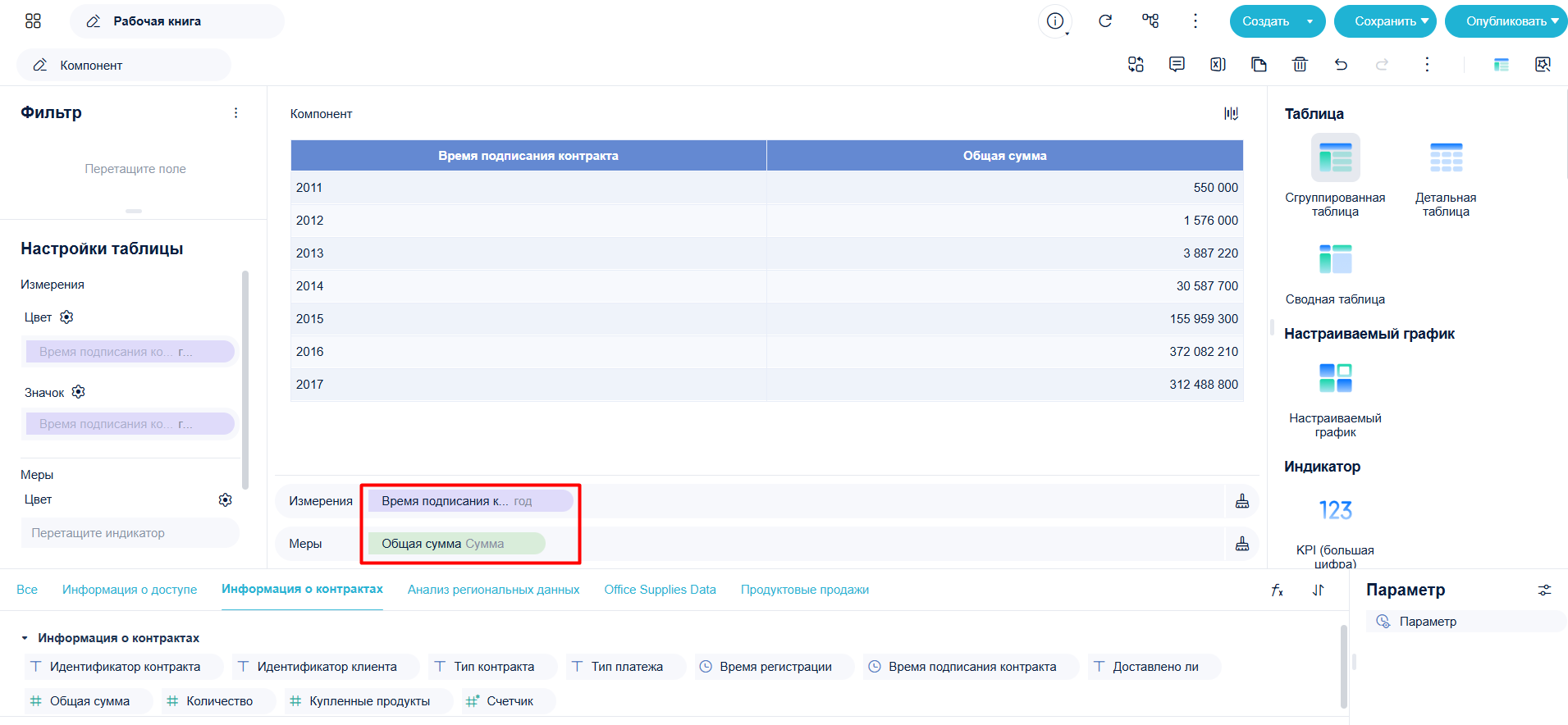Screen dimensions: 1568x725
Task: Collapse the Информация о контрактах group
Action: [x=25, y=638]
